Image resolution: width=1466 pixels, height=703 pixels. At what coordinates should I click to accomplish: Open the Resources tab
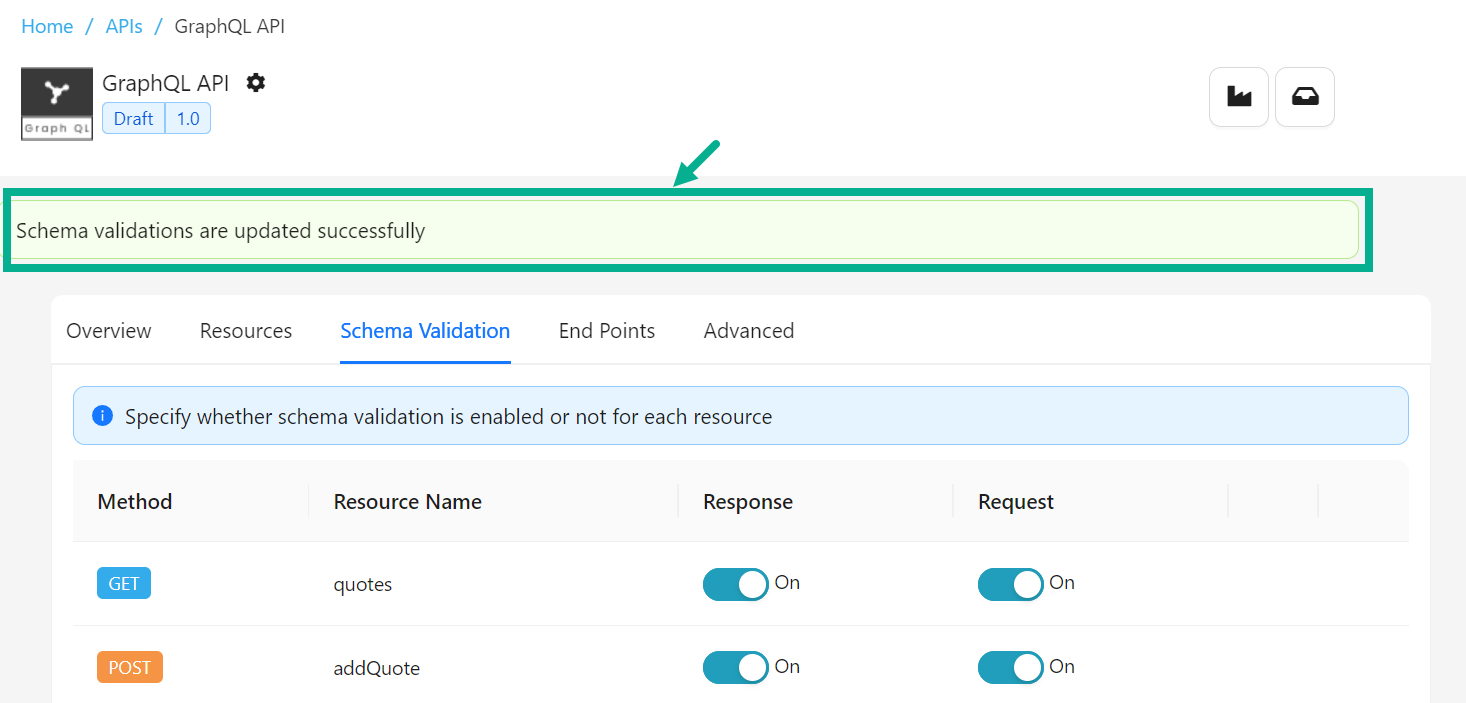[245, 330]
